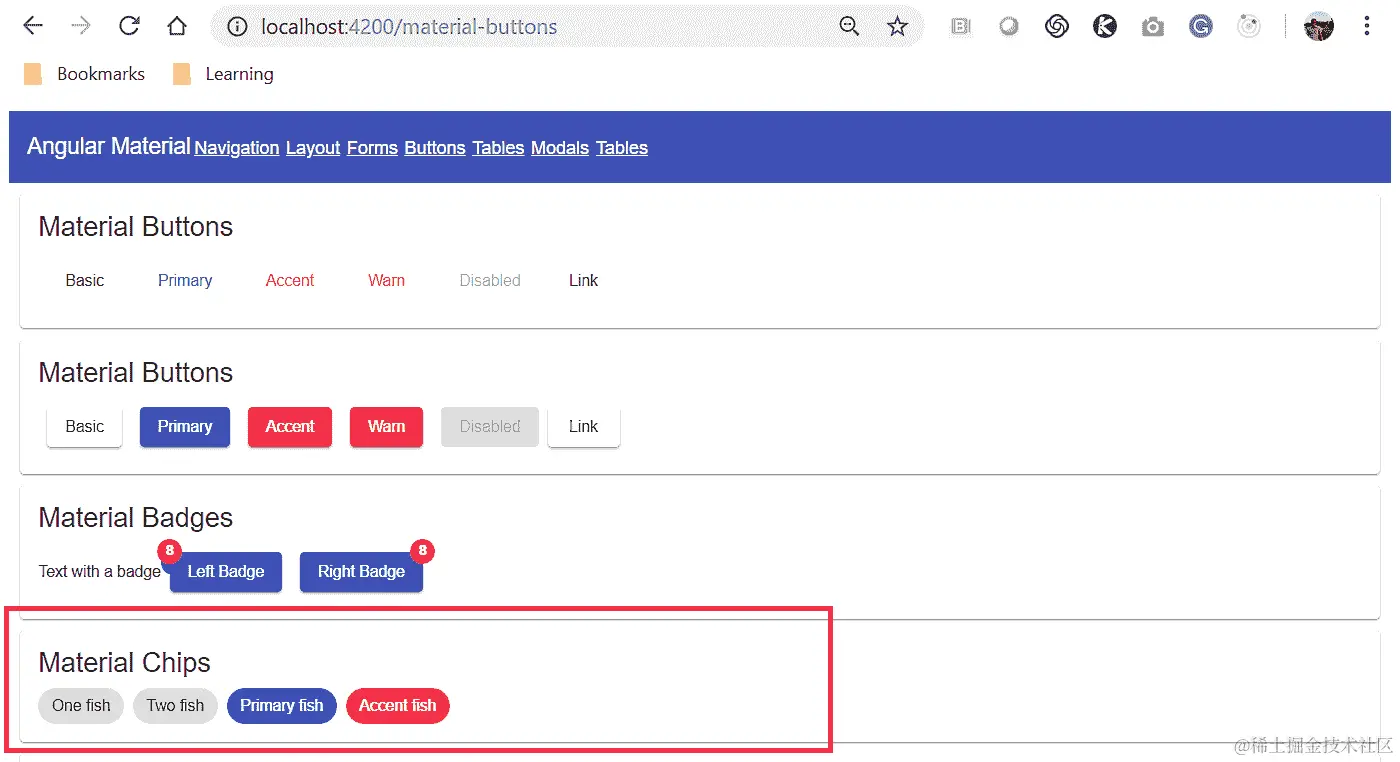Open the blue G extension icon
The height and width of the screenshot is (762, 1400).
(x=1201, y=27)
